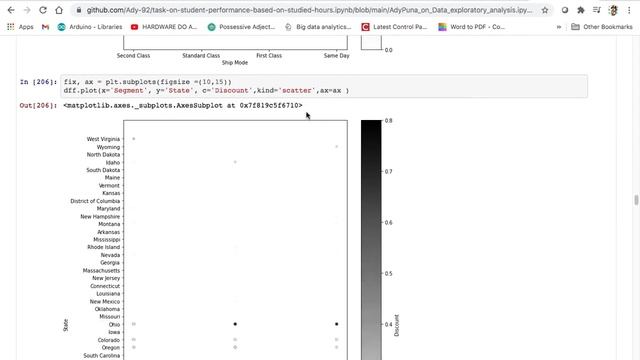The width and height of the screenshot is (640, 360).
Task: Click the GitHub URL address bar
Action: (x=309, y=10)
